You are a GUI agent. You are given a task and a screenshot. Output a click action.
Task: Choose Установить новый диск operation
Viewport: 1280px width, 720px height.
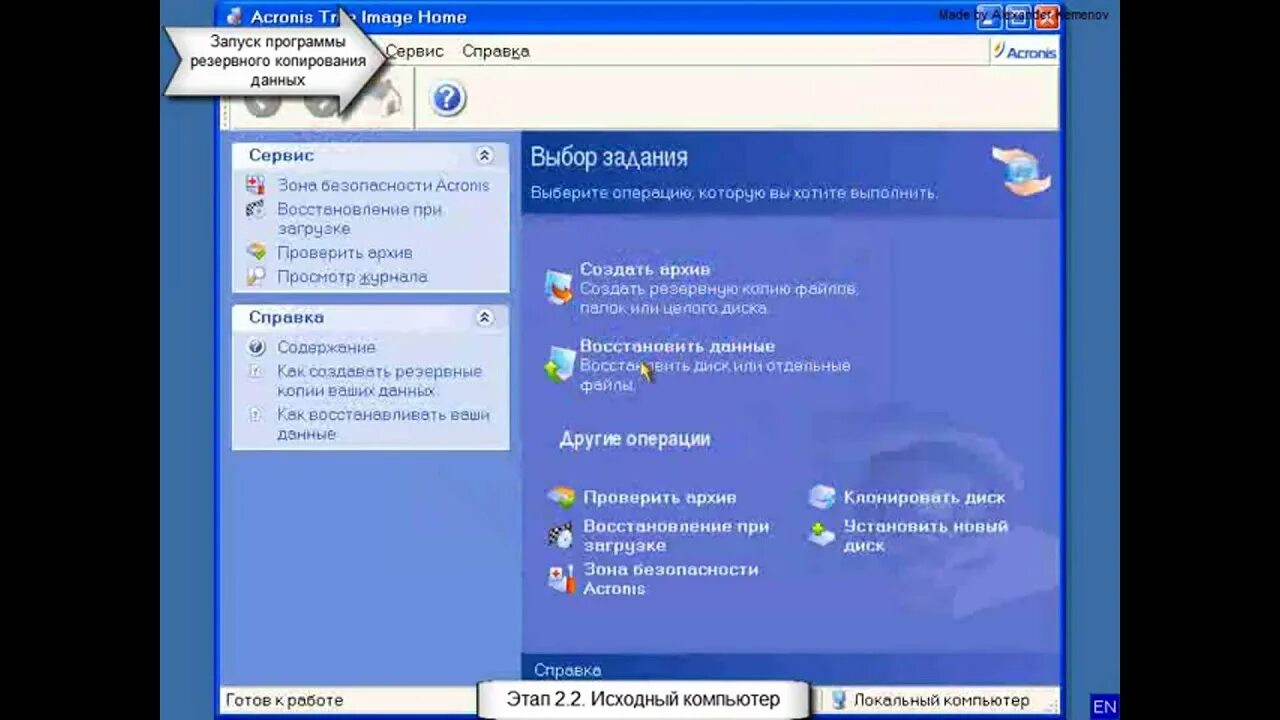point(926,535)
